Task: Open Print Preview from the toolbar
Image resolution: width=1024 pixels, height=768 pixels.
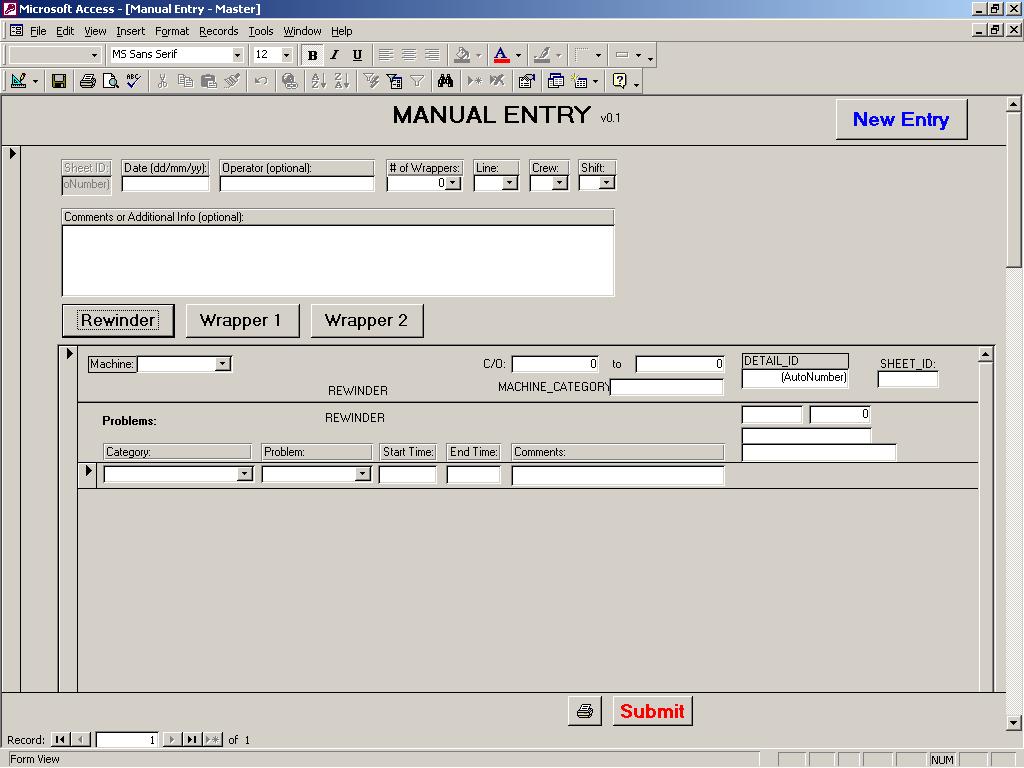Action: pos(111,81)
